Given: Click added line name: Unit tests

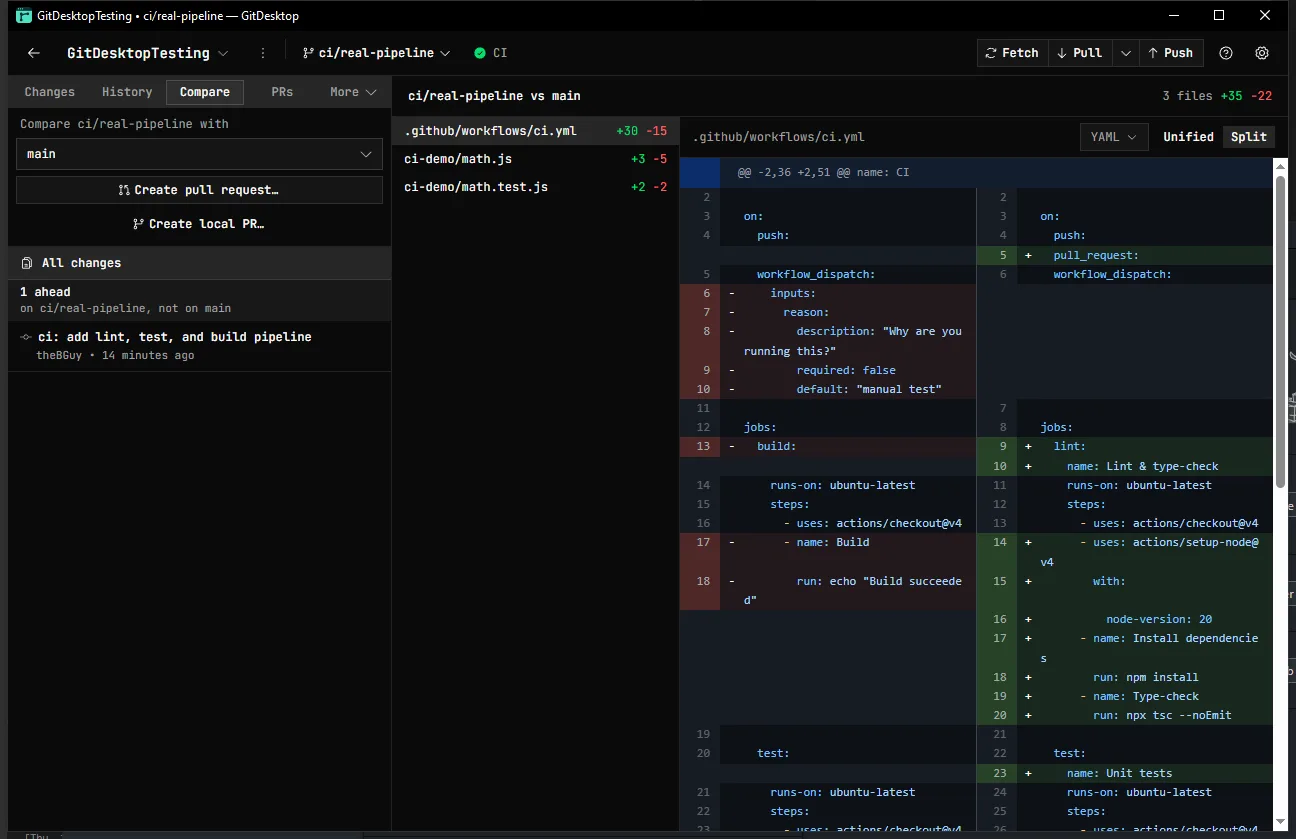Looking at the screenshot, I should (x=1124, y=773).
